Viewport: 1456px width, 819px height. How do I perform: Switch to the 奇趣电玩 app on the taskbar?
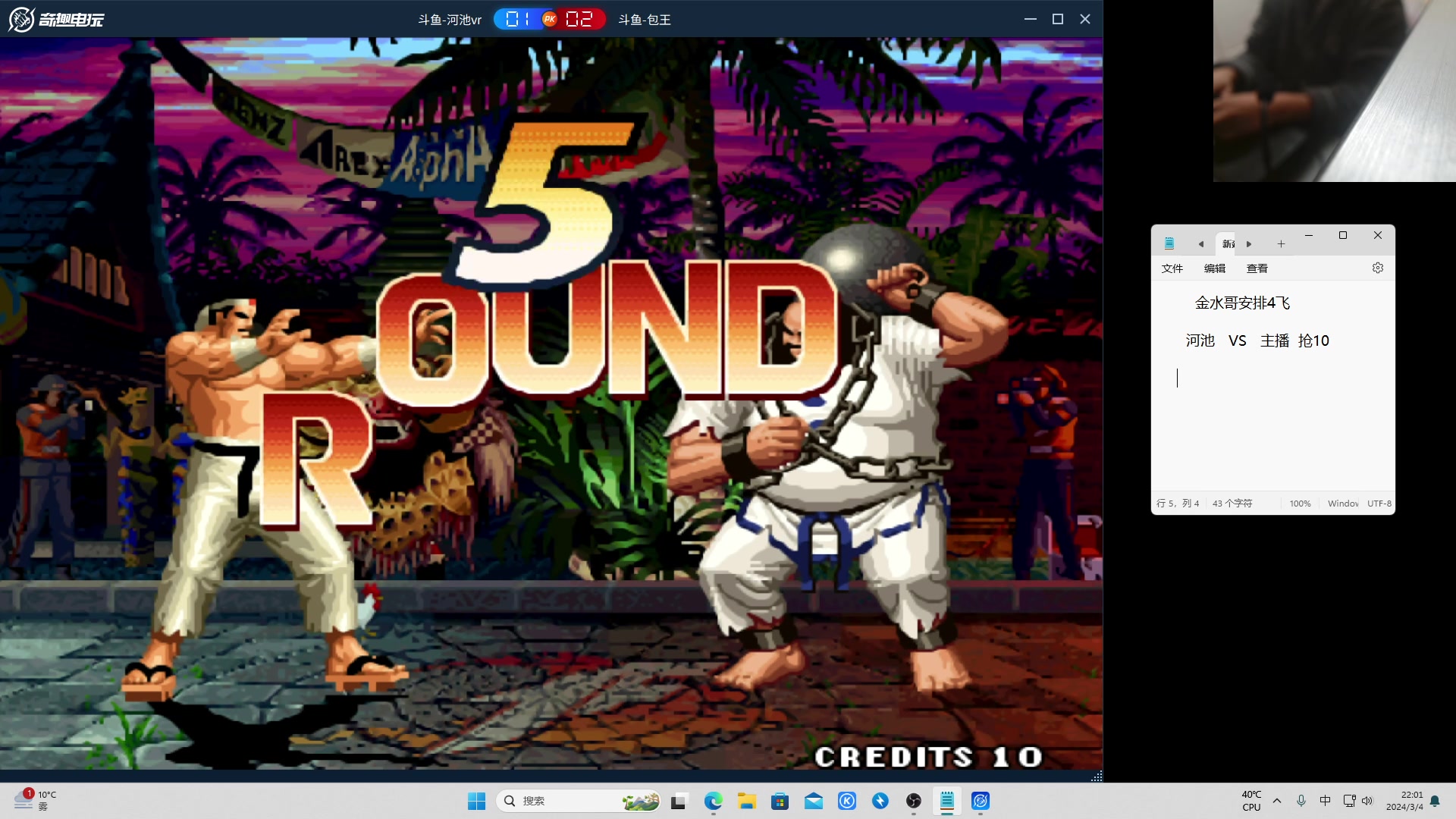981,801
